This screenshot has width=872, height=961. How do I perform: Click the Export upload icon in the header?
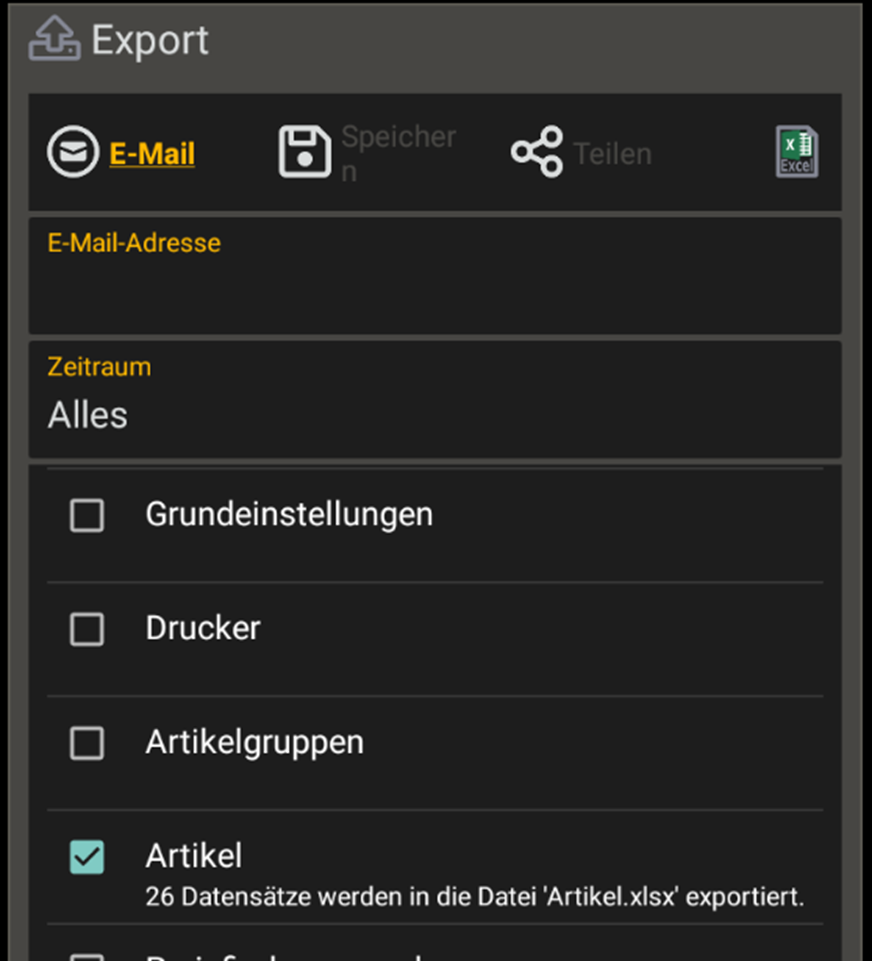coord(54,40)
